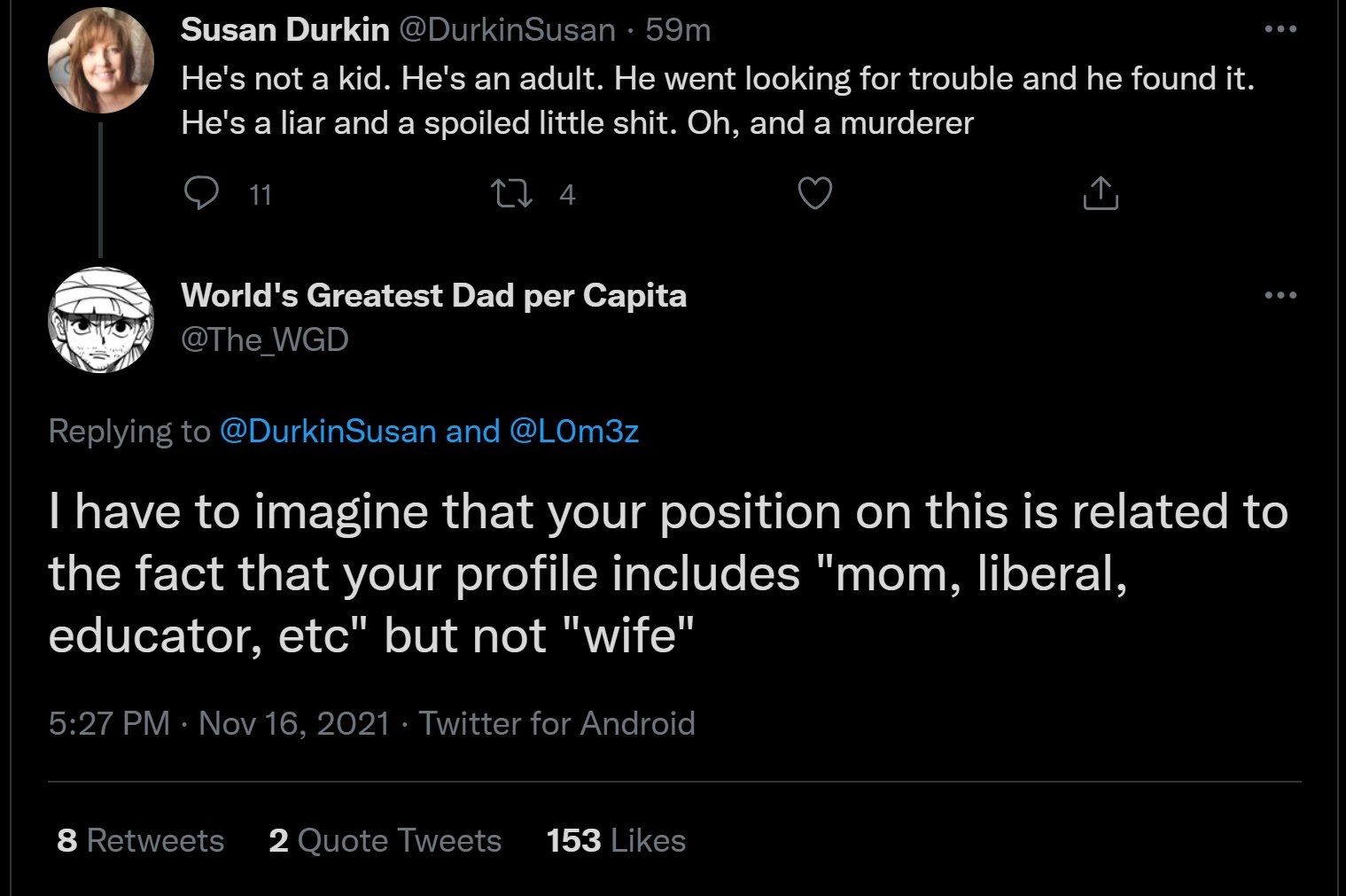
Task: Click the @The_WGD handle
Action: tap(264, 339)
